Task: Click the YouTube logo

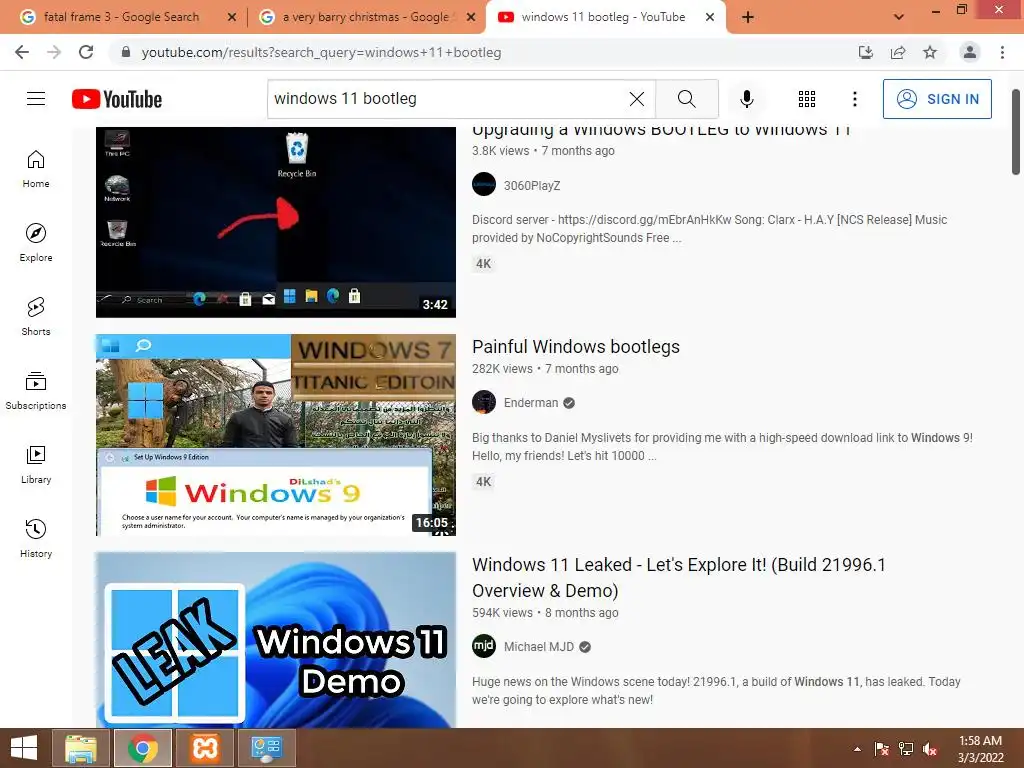Action: pyautogui.click(x=117, y=99)
